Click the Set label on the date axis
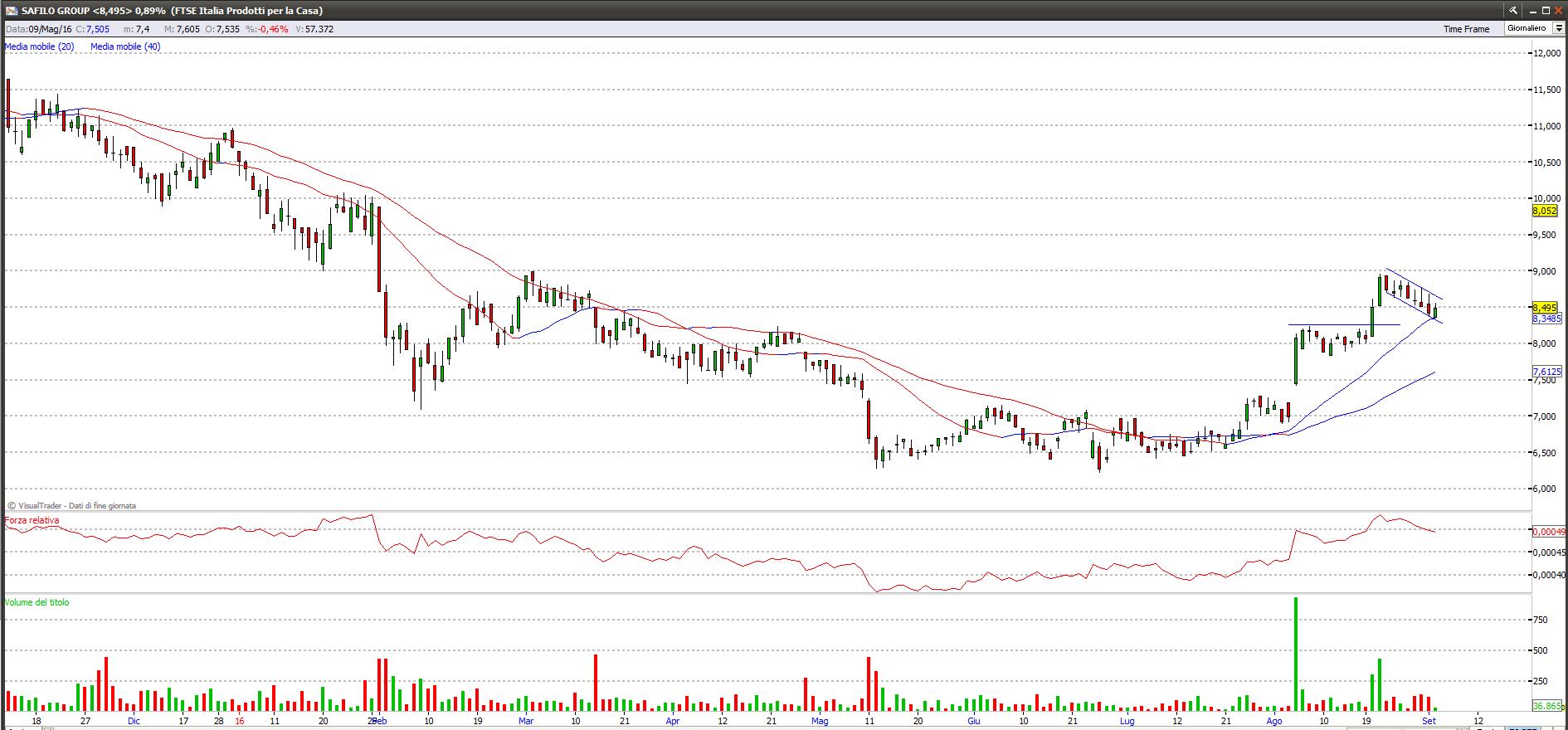 (x=1429, y=721)
